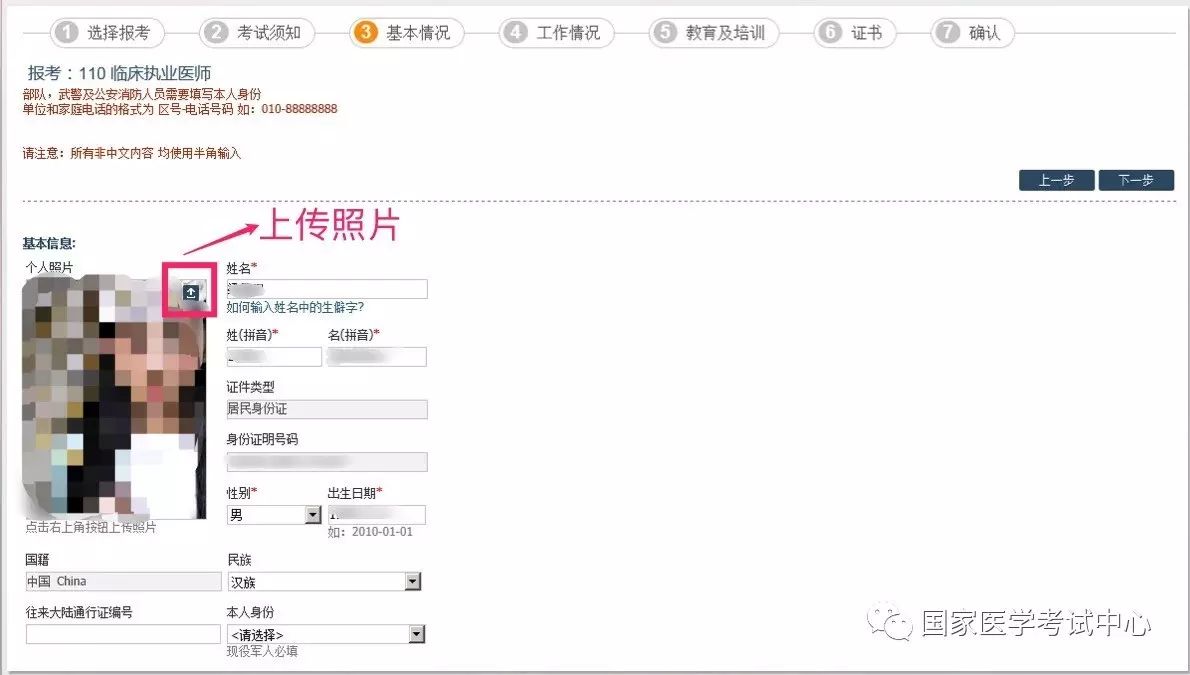The image size is (1190, 675).
Task: Select the step 6 证书 circle icon
Action: (832, 32)
